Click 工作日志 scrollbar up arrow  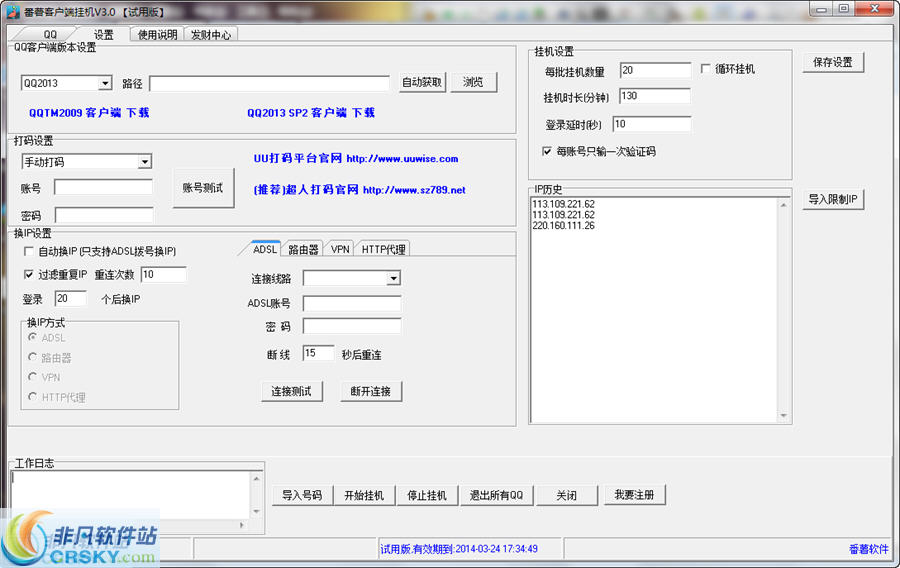pyautogui.click(x=257, y=478)
